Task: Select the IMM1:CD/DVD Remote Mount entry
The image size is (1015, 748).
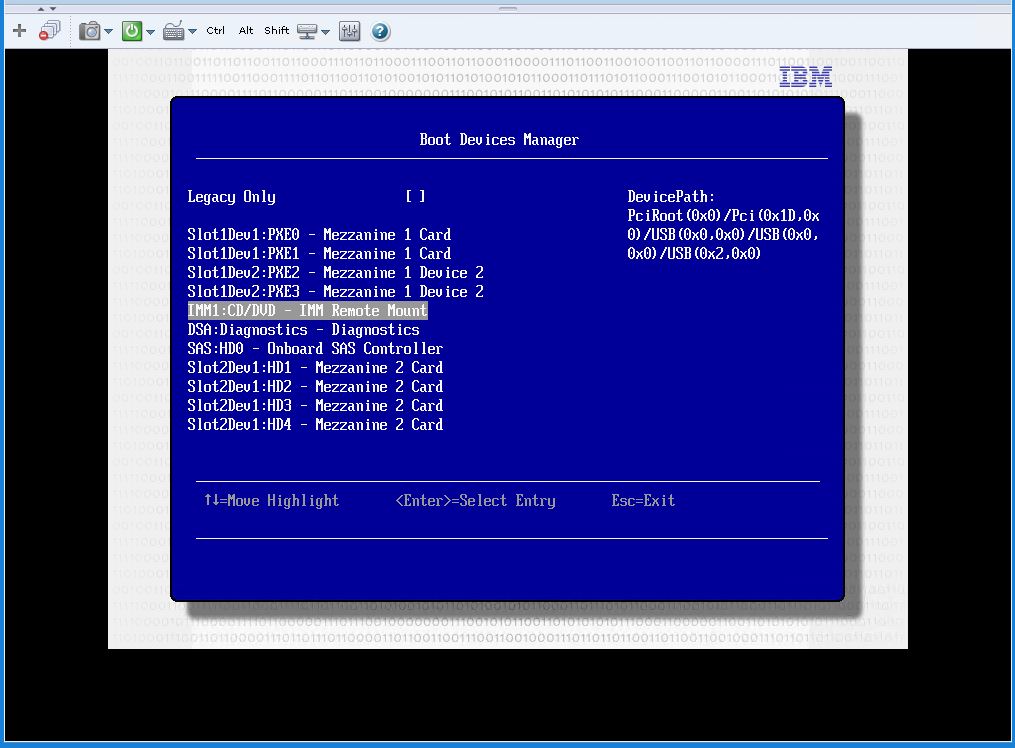Action: pyautogui.click(x=307, y=310)
